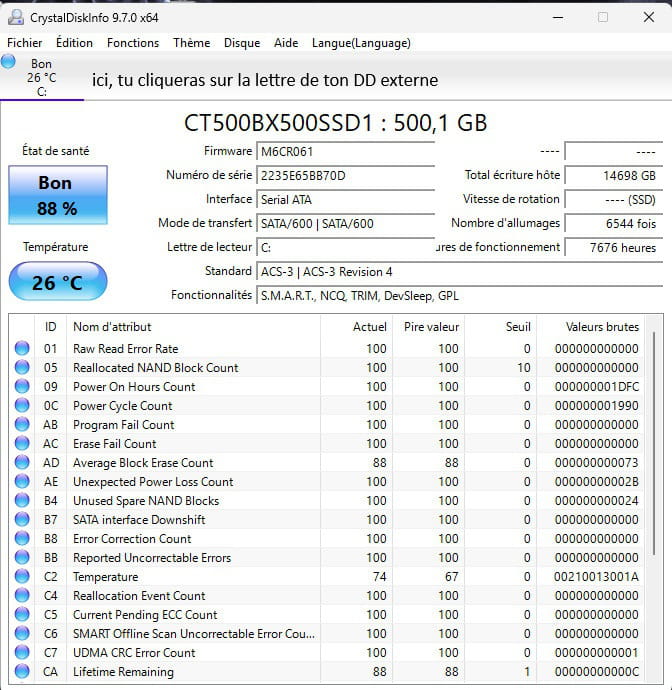The width and height of the screenshot is (672, 690).
Task: Click raw value 000000001DFC of Power On Hours
Action: (596, 386)
